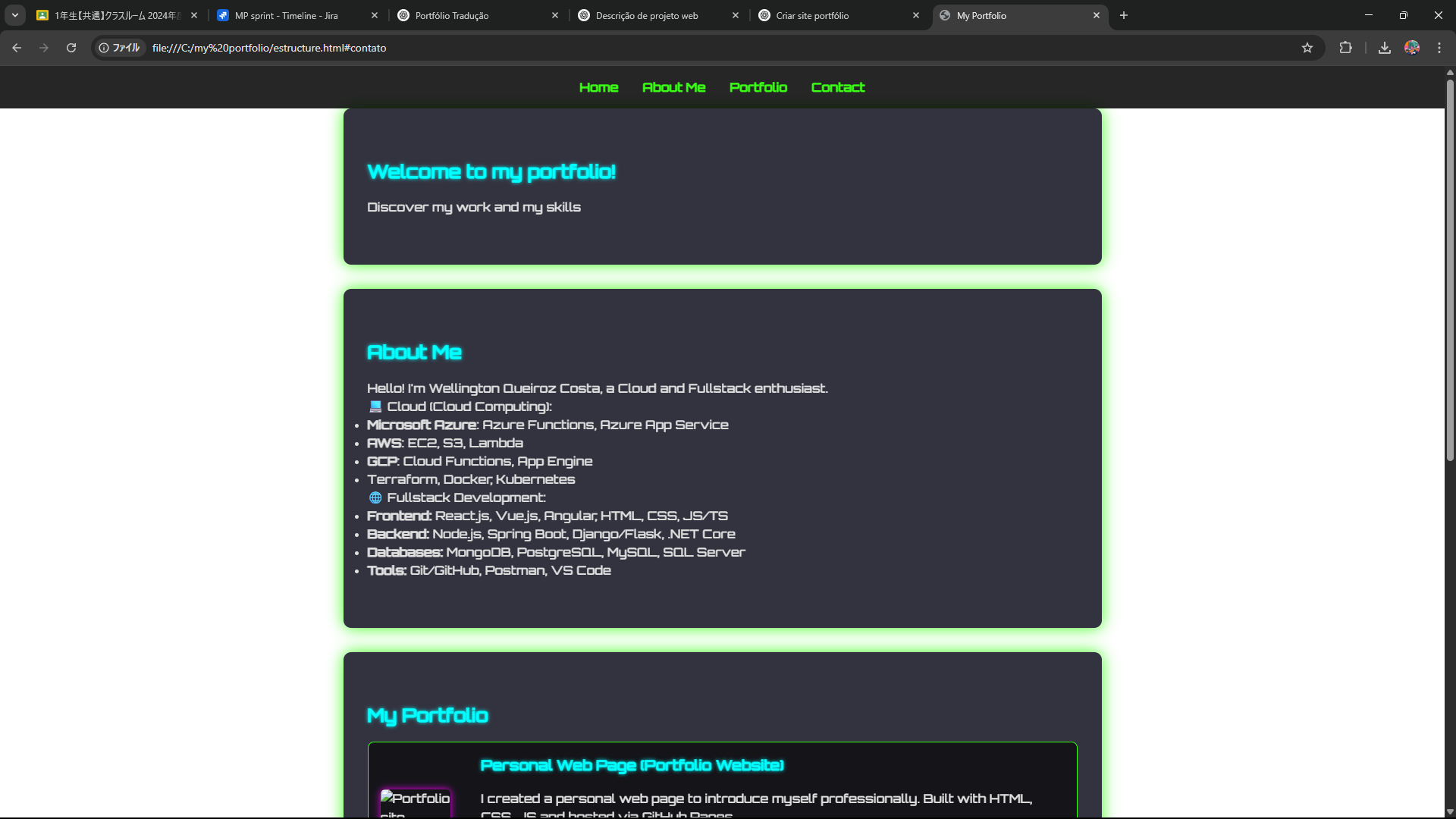Switch to the Portfólio Tradução tab

point(452,15)
